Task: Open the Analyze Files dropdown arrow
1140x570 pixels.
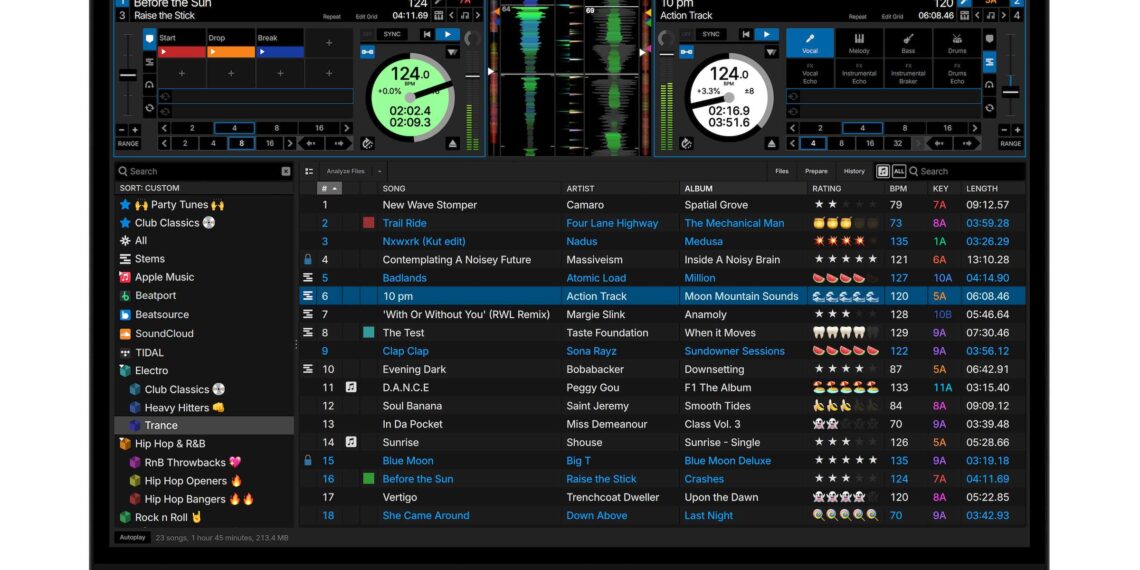Action: [x=380, y=171]
